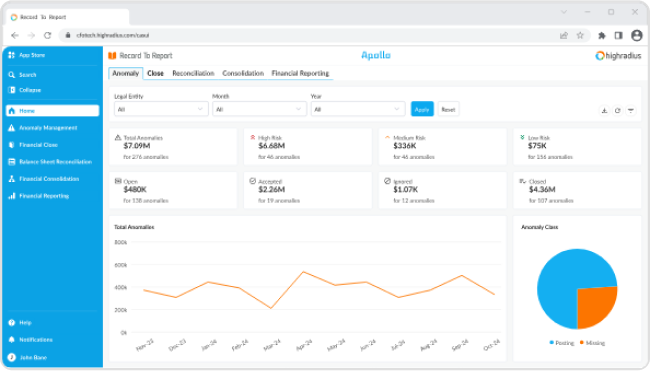Click the refresh icon beside download
This screenshot has height=371, width=650.
[618, 111]
